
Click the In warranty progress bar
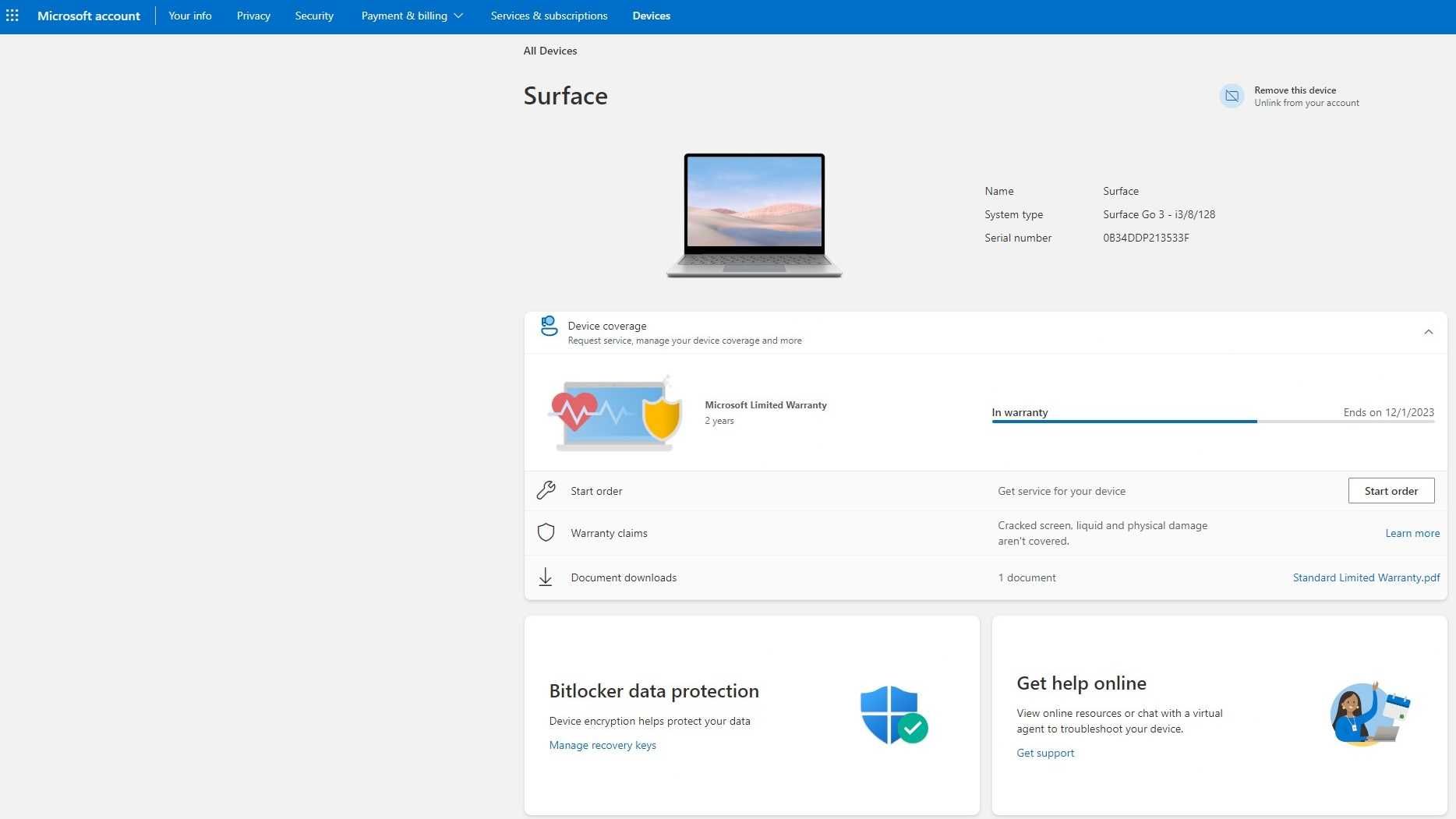click(1212, 422)
